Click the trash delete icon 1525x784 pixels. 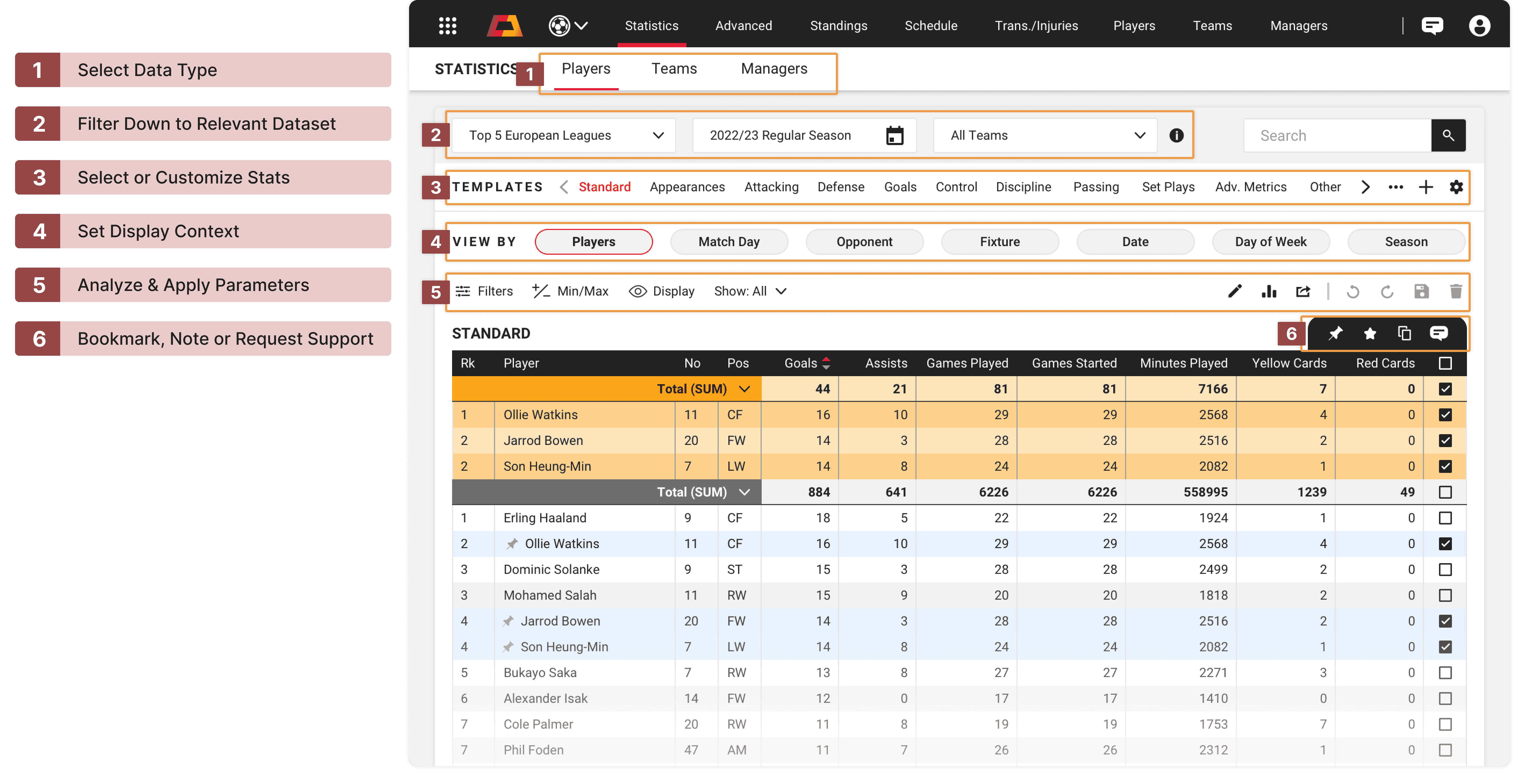tap(1456, 291)
